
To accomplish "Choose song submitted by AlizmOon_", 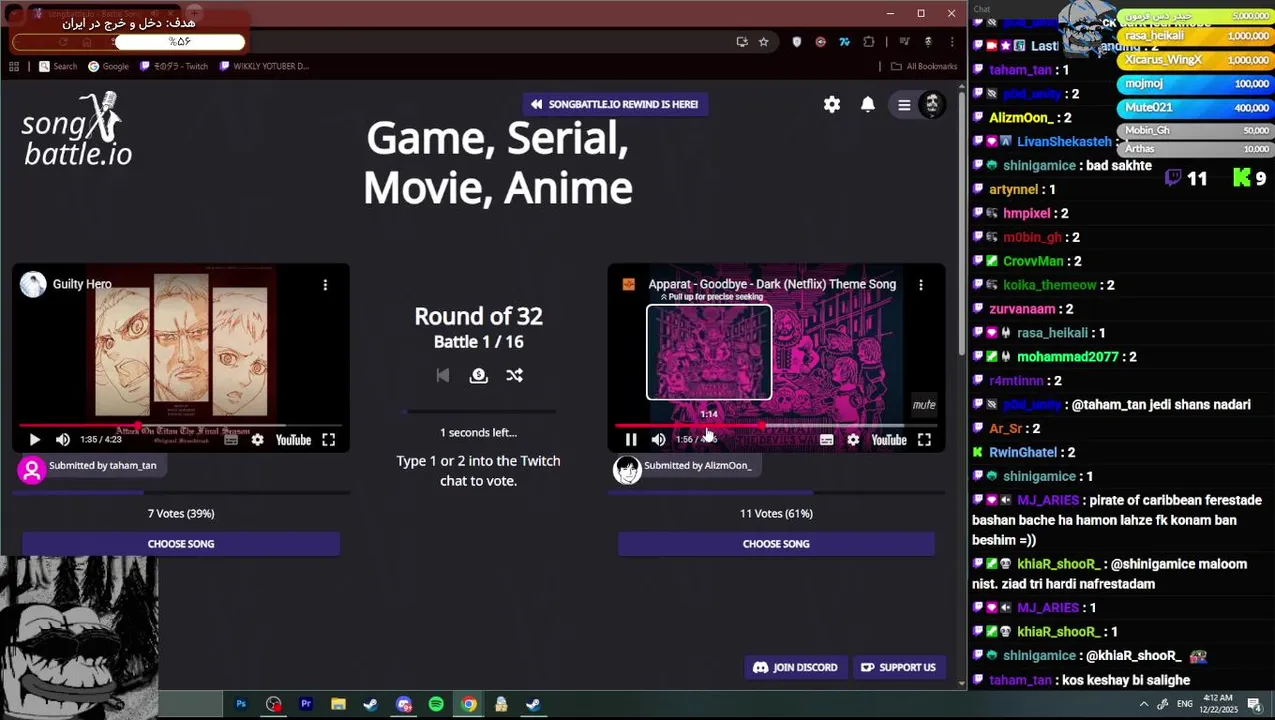I will 776,544.
